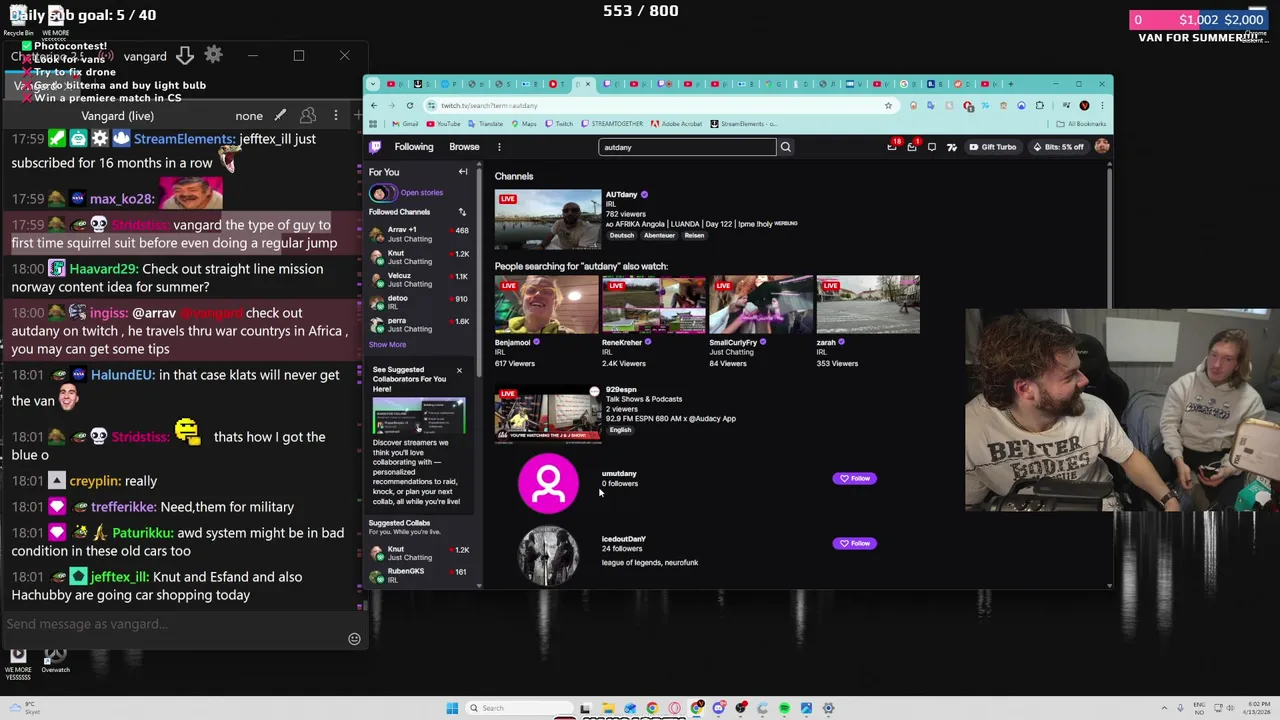Click the browser address bar
The height and width of the screenshot is (720, 1280).
pyautogui.click(x=660, y=105)
